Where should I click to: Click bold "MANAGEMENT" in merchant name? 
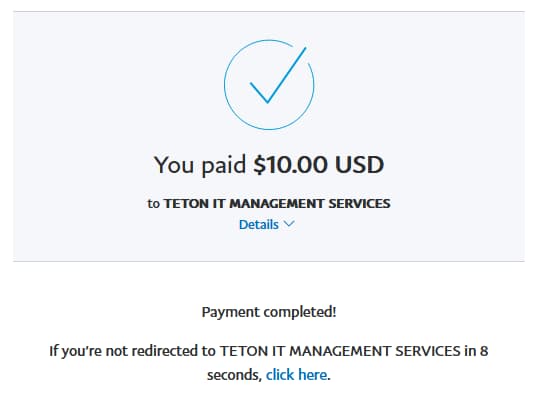276,203
